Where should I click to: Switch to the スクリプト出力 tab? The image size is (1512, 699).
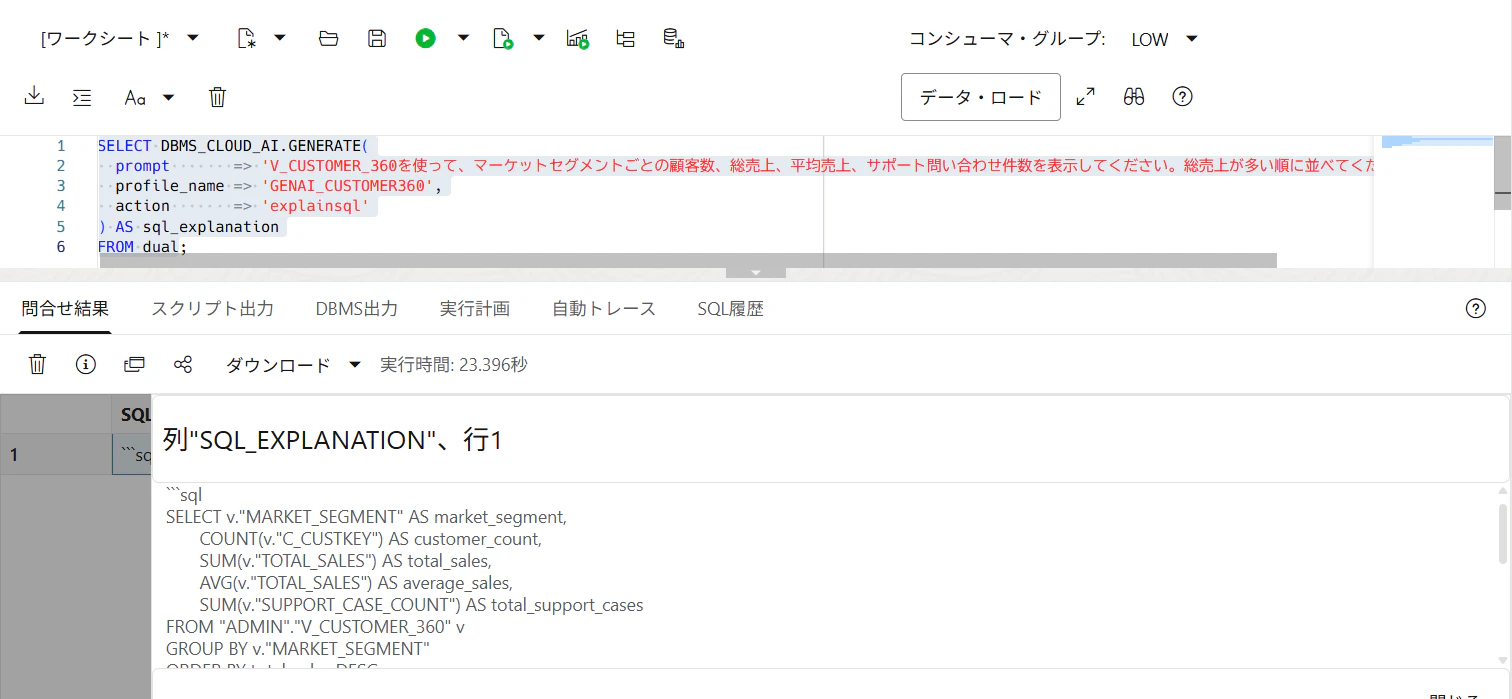212,309
